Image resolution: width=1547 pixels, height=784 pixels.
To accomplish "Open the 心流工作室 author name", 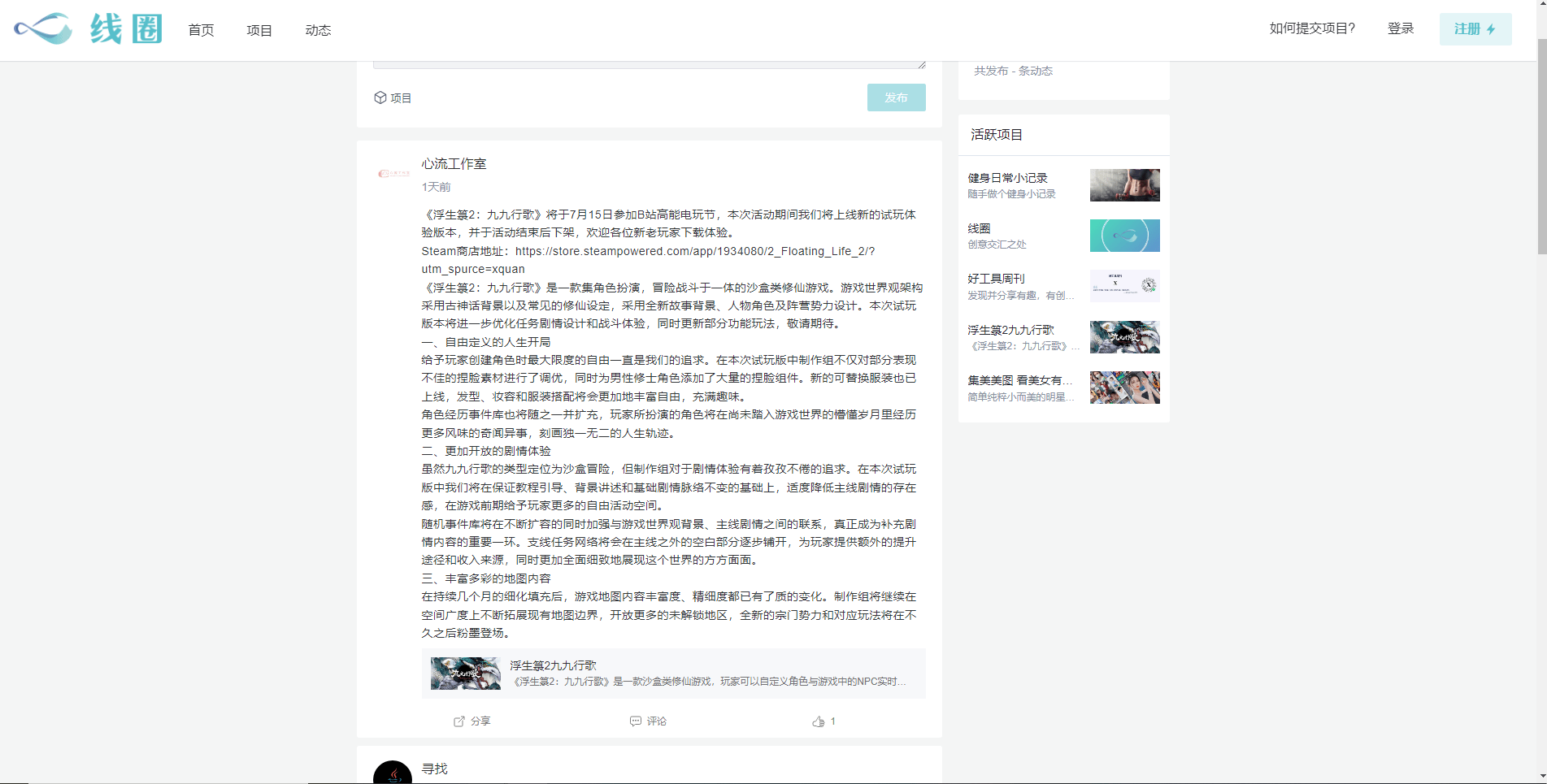I will 454,164.
